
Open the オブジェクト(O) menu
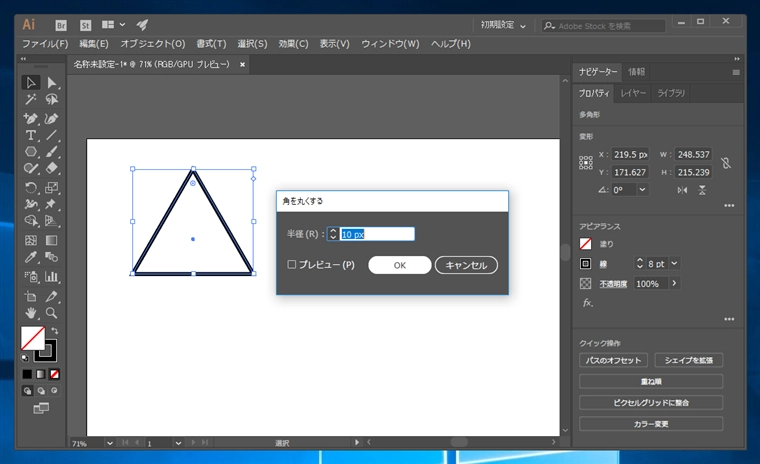[153, 44]
